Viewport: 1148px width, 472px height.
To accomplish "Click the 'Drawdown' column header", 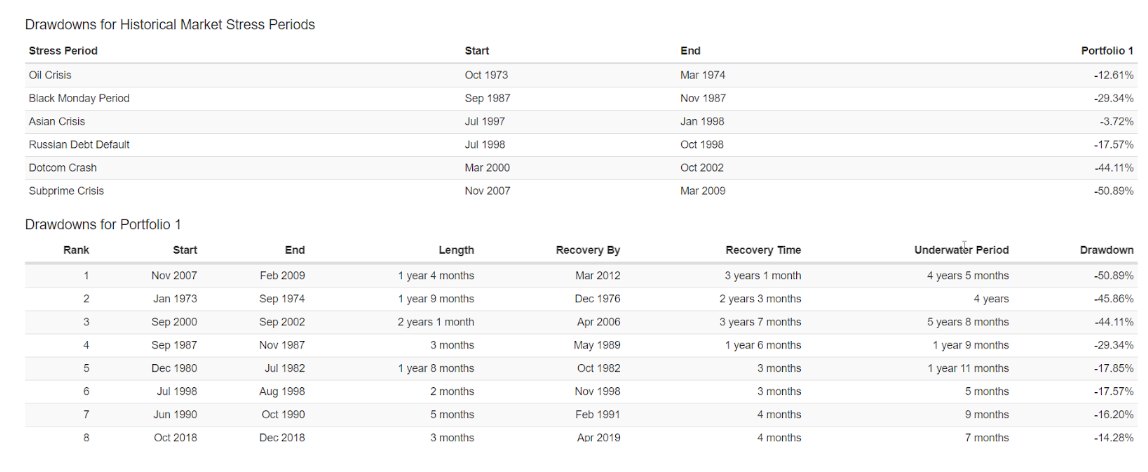I will coord(1107,250).
